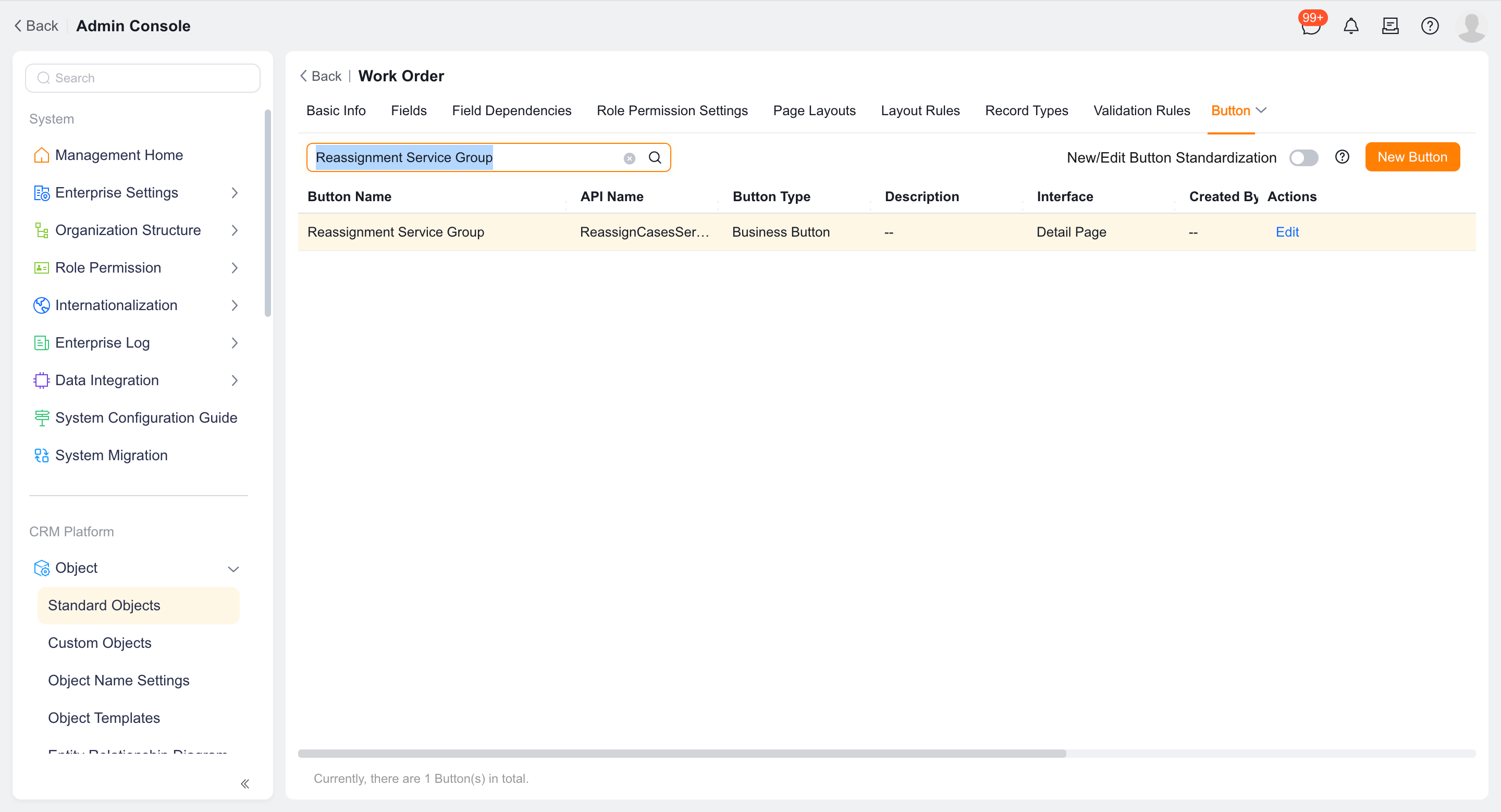Click the sidebar search magnifier icon
This screenshot has width=1501, height=812.
43,78
